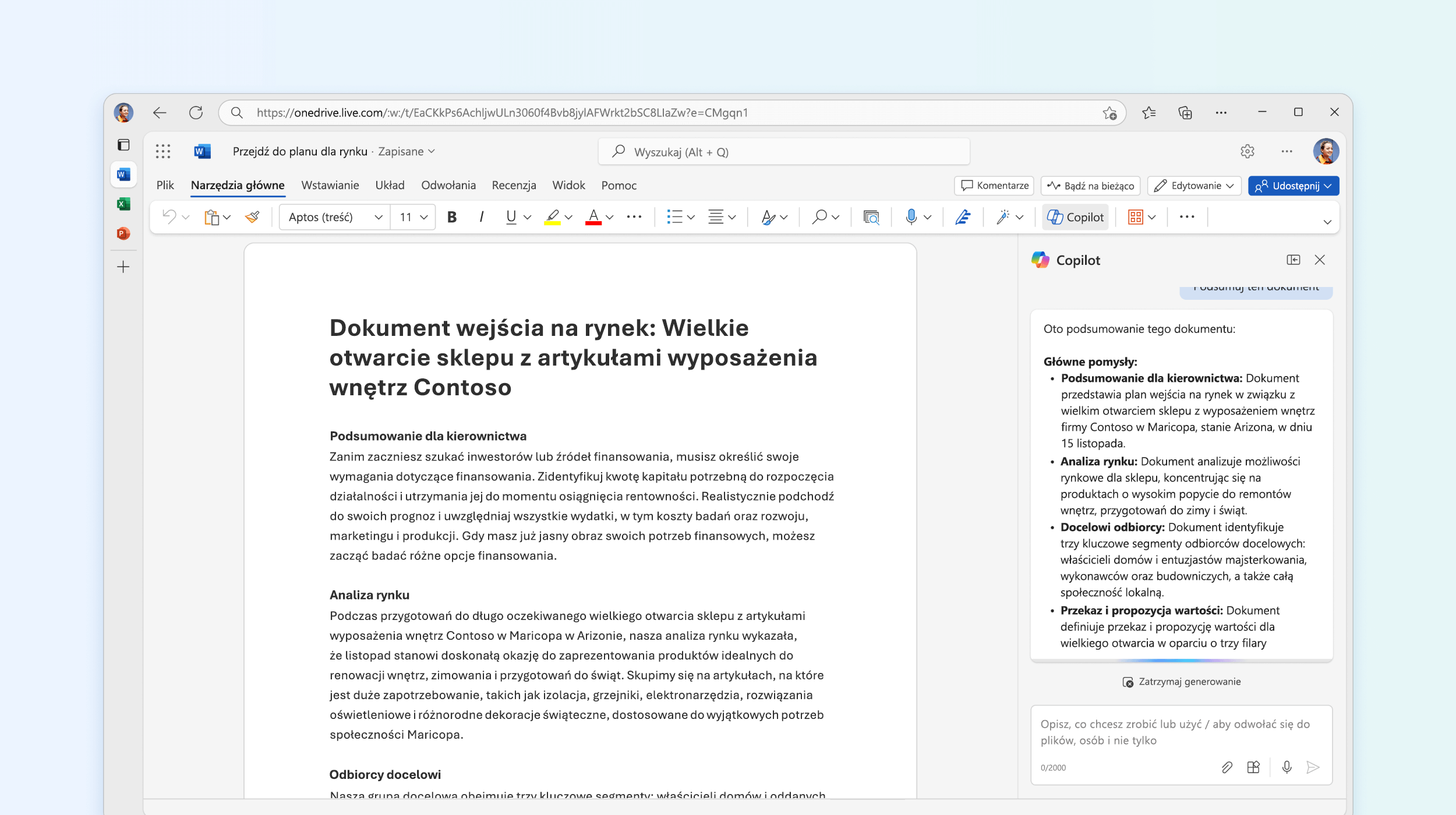The image size is (1456, 815).
Task: Click Zatrzymaj generowanie button
Action: coord(1182,682)
